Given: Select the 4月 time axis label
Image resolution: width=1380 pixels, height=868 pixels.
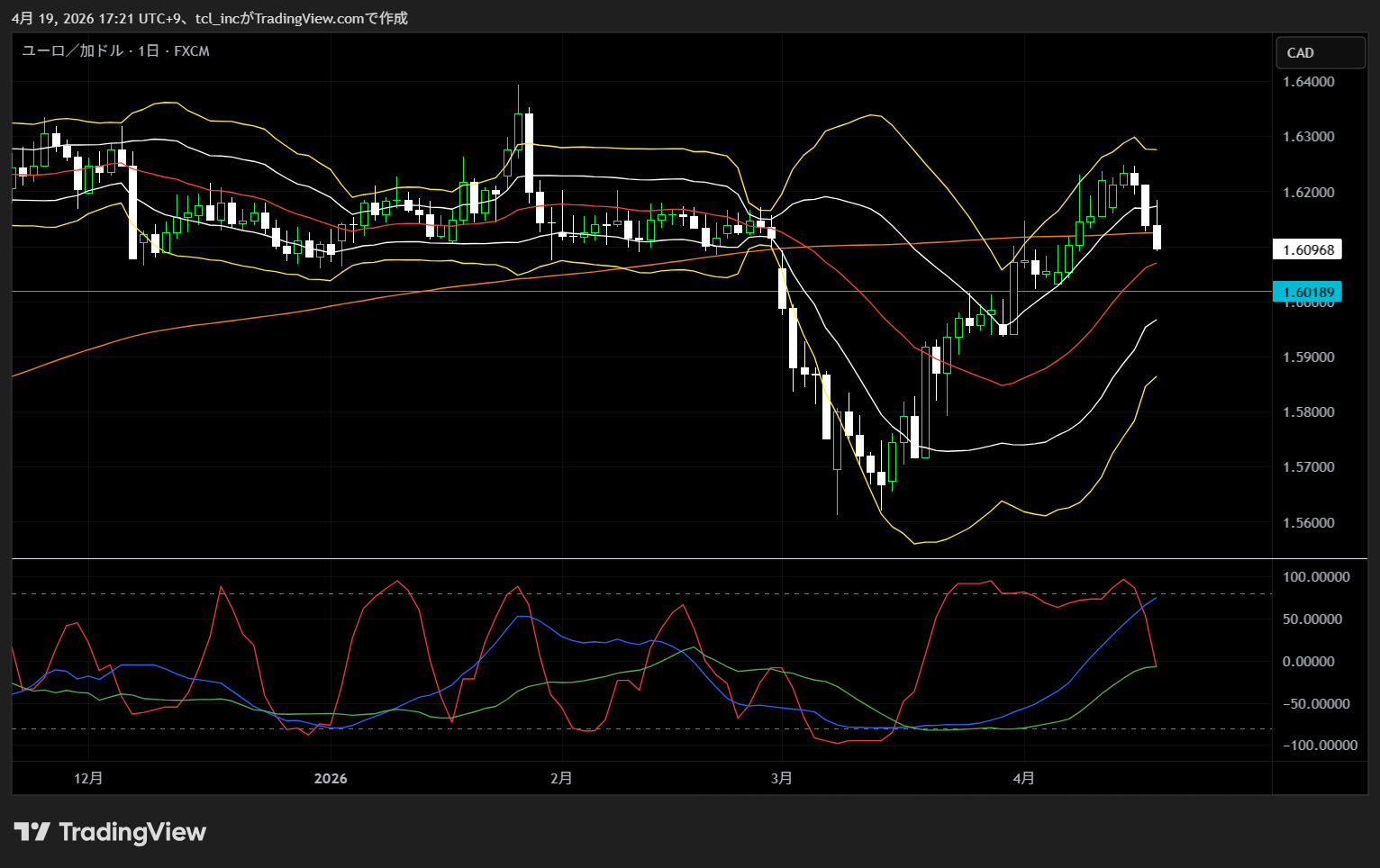Looking at the screenshot, I should coord(1023,778).
